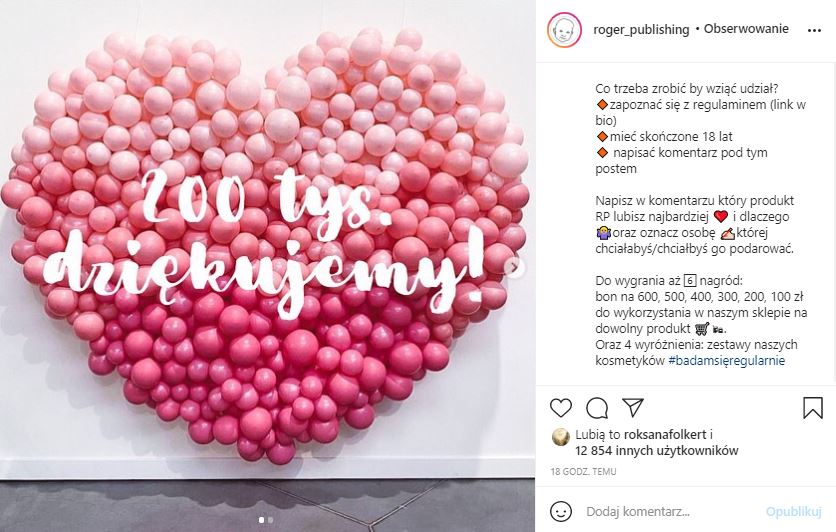Screen dimensions: 836x532
Task: Click roger_publishing profile avatar
Action: tap(564, 30)
